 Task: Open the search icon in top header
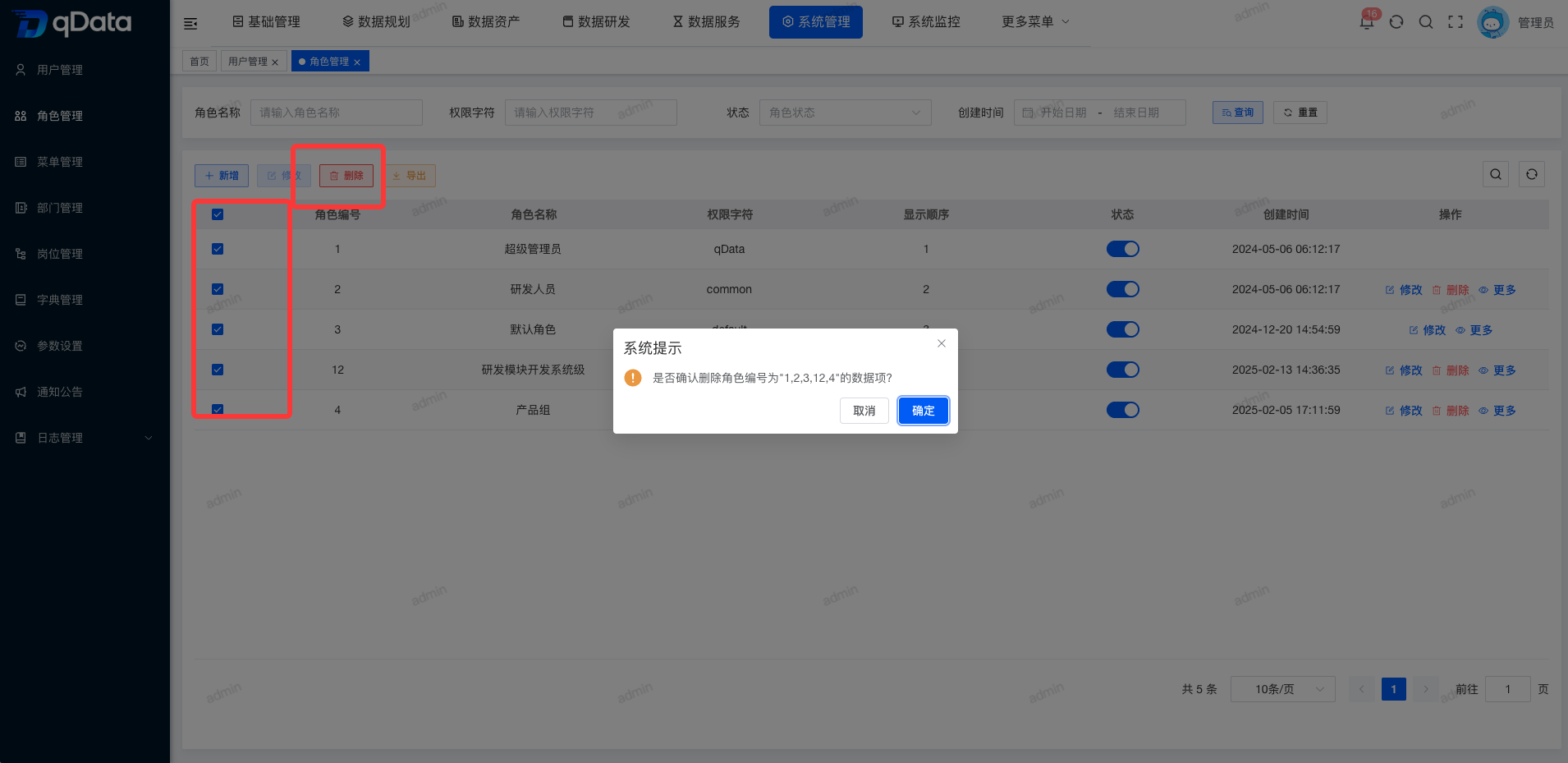(1426, 22)
